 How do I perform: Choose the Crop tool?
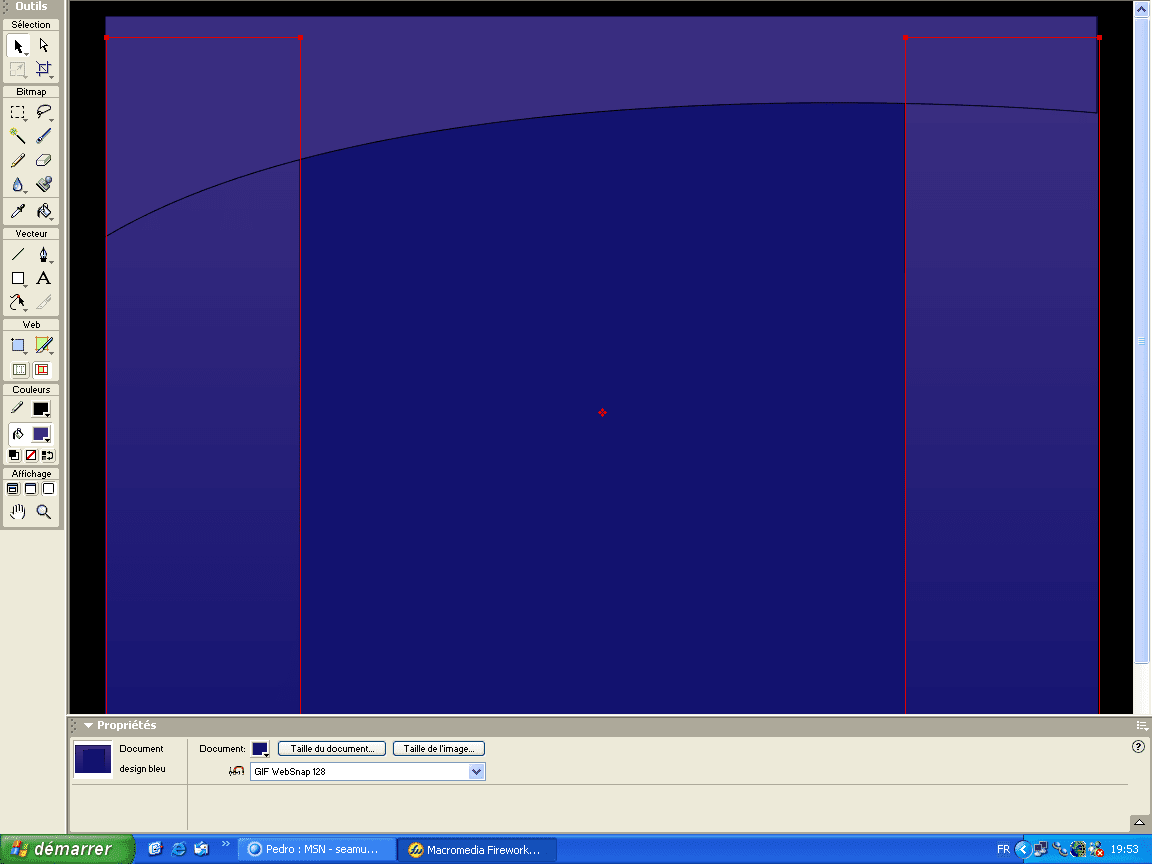43,70
